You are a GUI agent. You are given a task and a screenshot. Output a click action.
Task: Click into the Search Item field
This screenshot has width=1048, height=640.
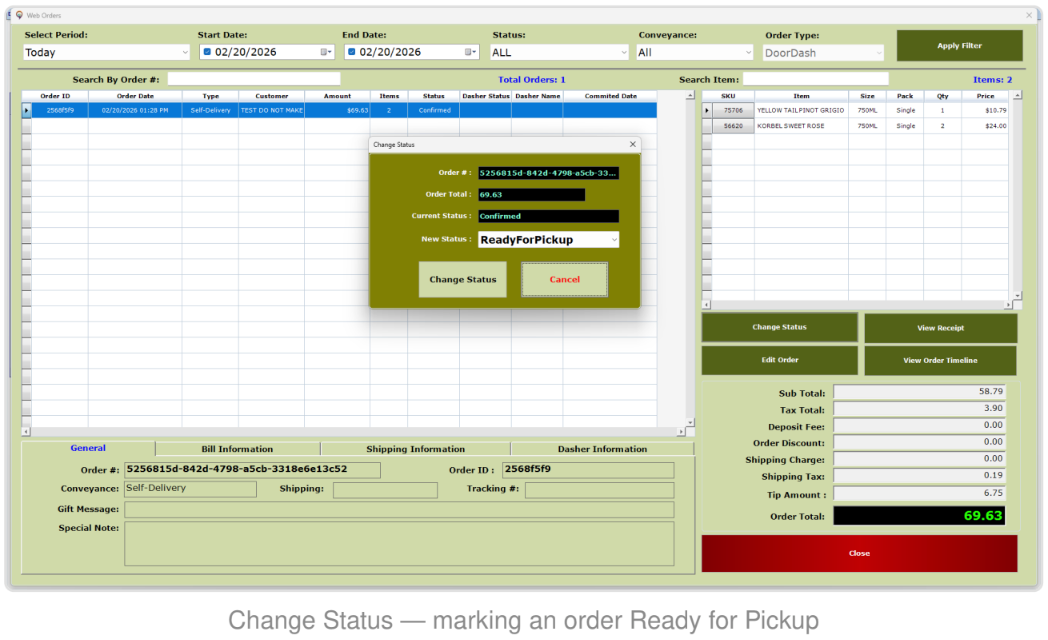tap(815, 79)
